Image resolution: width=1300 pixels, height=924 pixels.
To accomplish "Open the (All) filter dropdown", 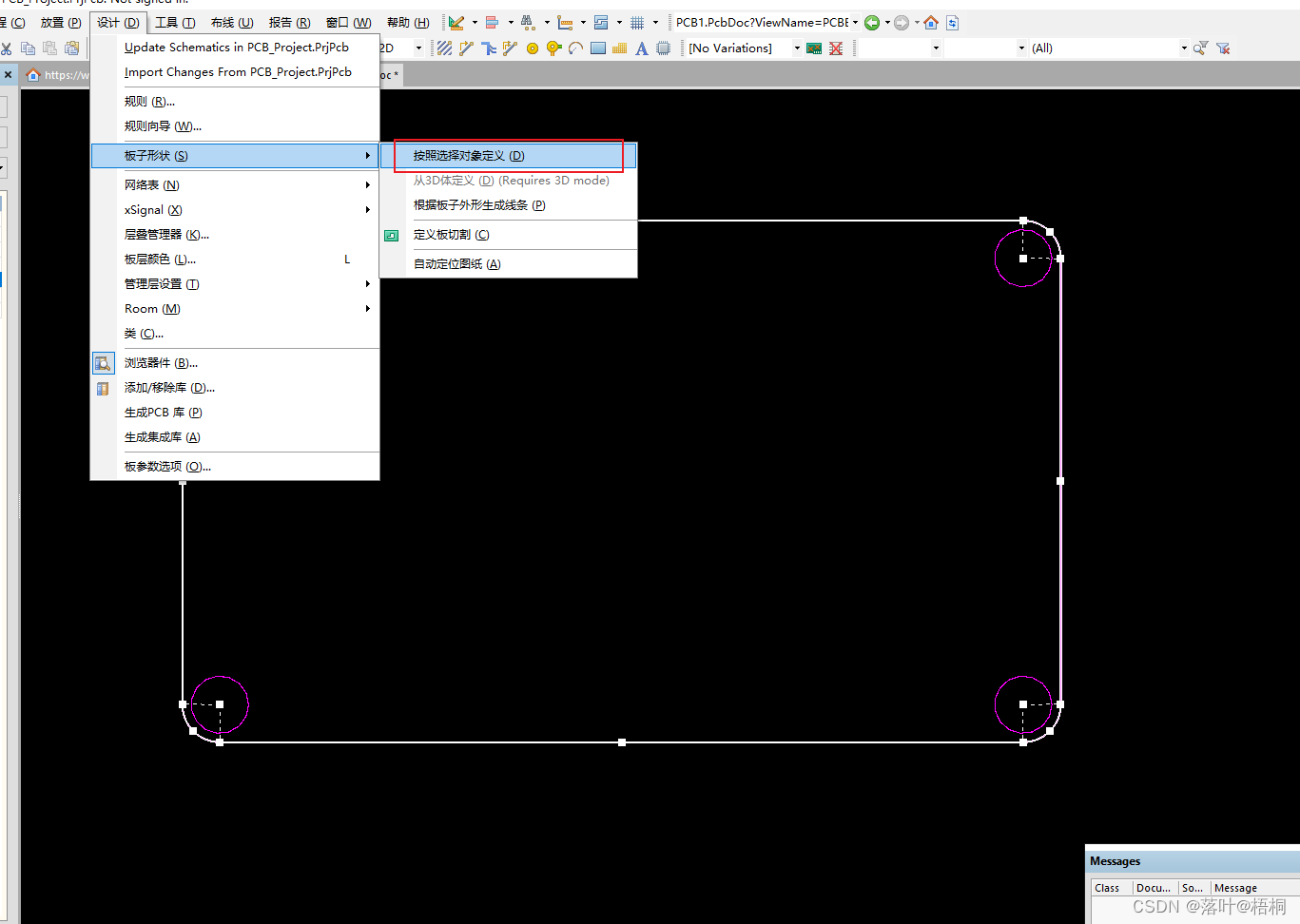I will pyautogui.click(x=1184, y=48).
